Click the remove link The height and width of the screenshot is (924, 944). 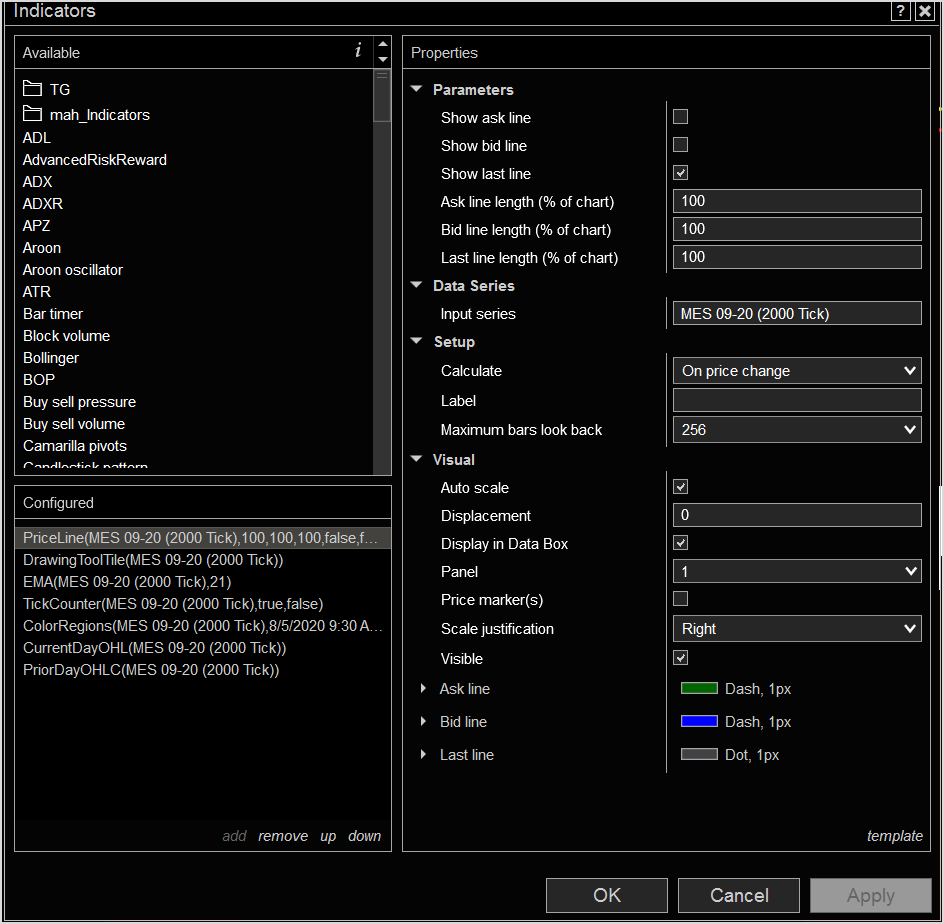283,836
